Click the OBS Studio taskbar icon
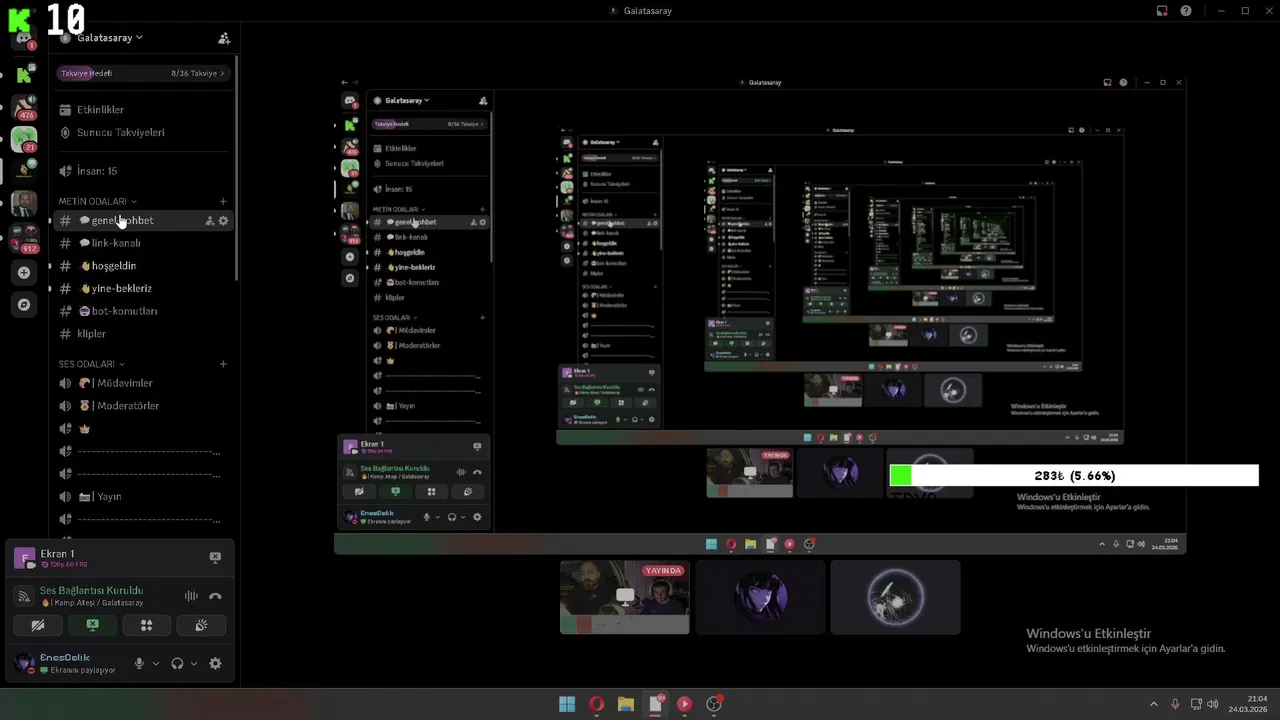The image size is (1280, 720). click(x=714, y=704)
